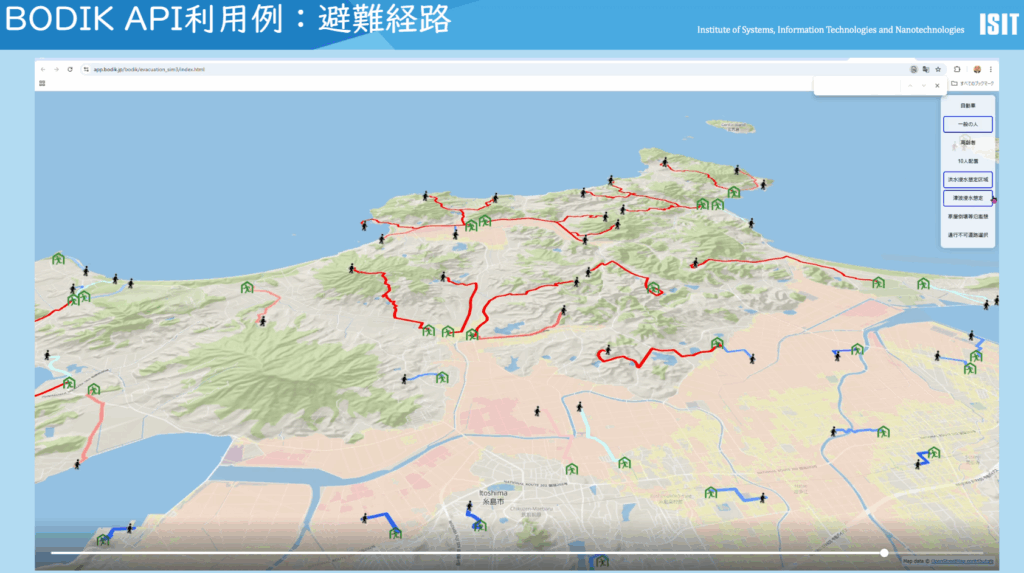Jump to next find result arrow

point(923,86)
